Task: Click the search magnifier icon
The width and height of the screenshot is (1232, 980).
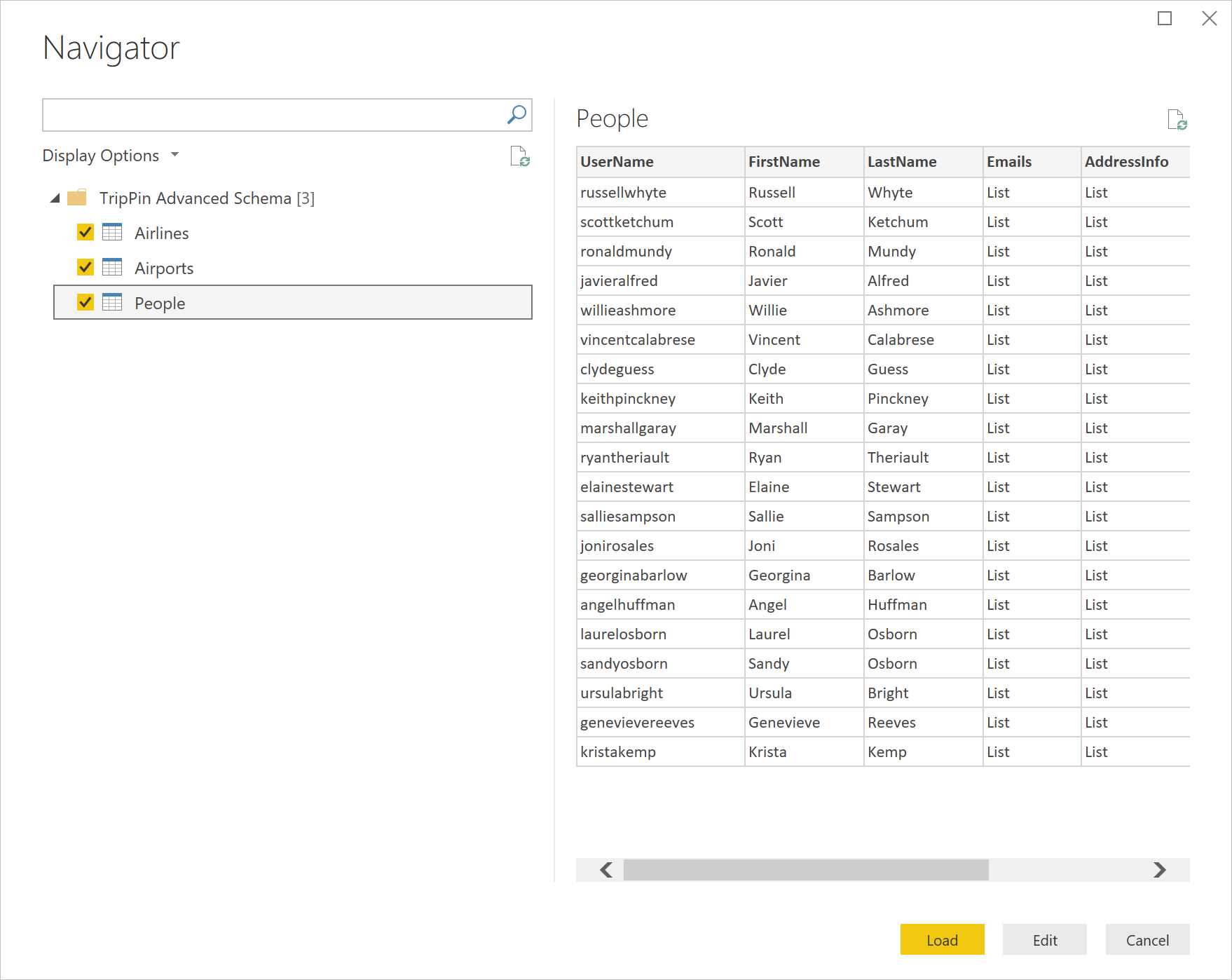Action: click(516, 114)
